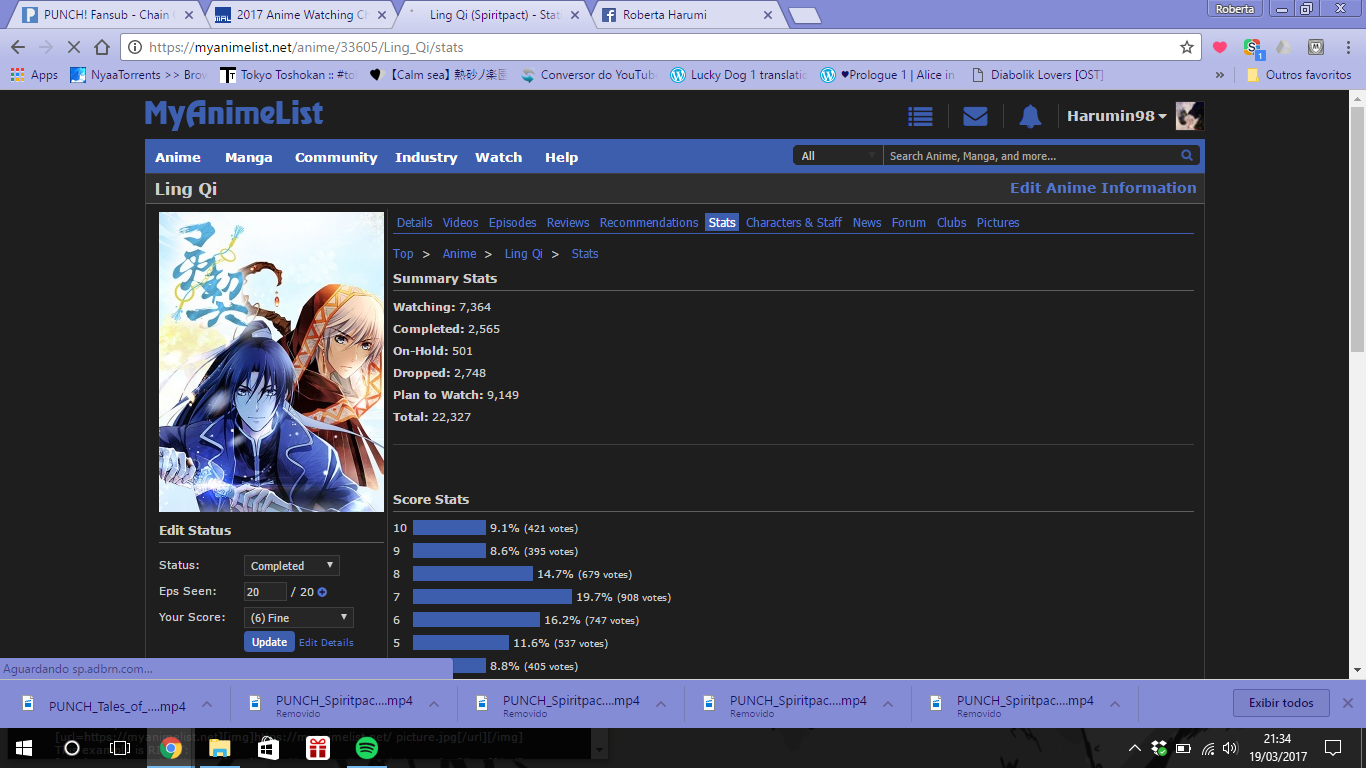Open messages via the envelope icon
The width and height of the screenshot is (1366, 768).
tap(975, 117)
